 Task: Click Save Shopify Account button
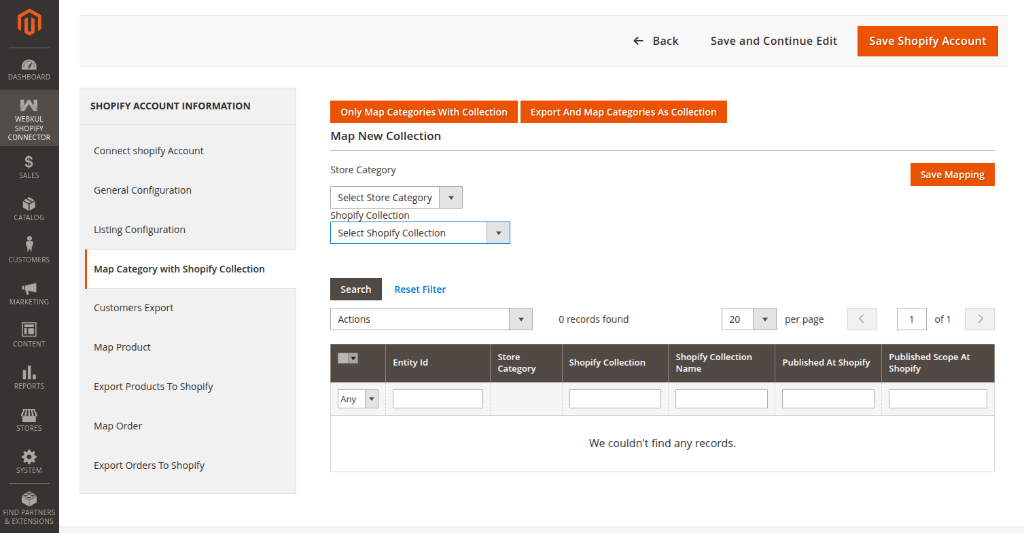click(x=927, y=41)
